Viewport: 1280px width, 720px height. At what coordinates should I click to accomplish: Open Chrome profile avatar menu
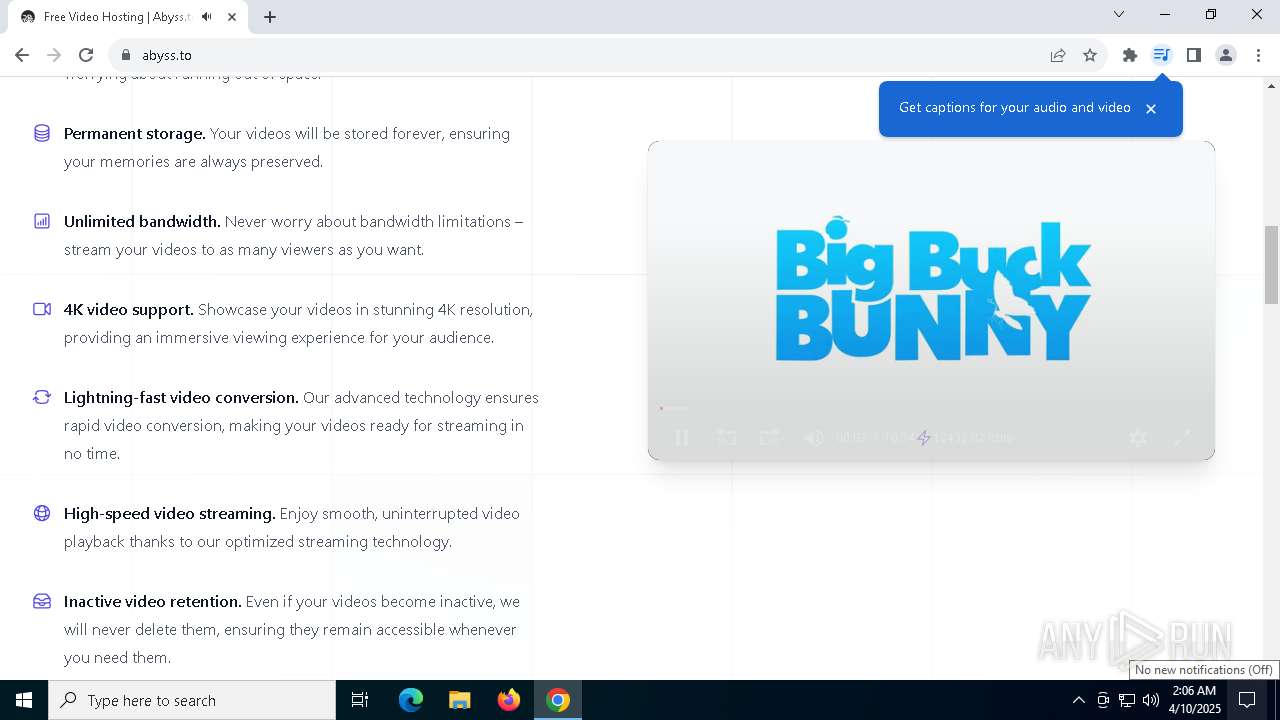[x=1226, y=55]
